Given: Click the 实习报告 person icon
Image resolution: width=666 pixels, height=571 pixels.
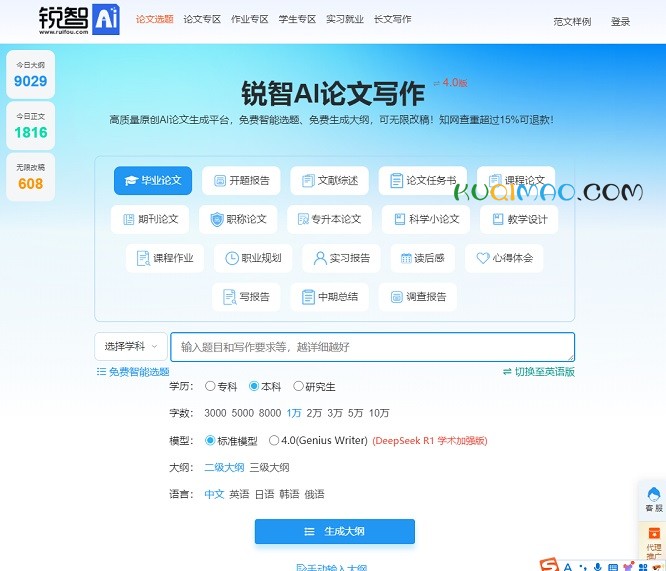Looking at the screenshot, I should tap(319, 258).
